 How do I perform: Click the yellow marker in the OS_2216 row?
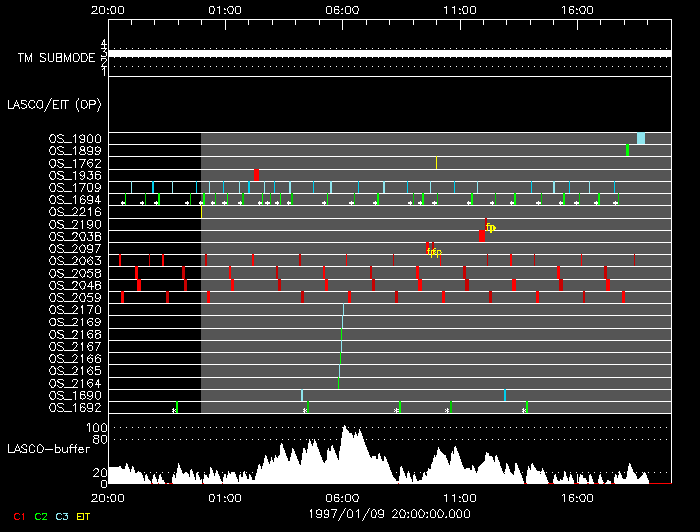[x=201, y=211]
